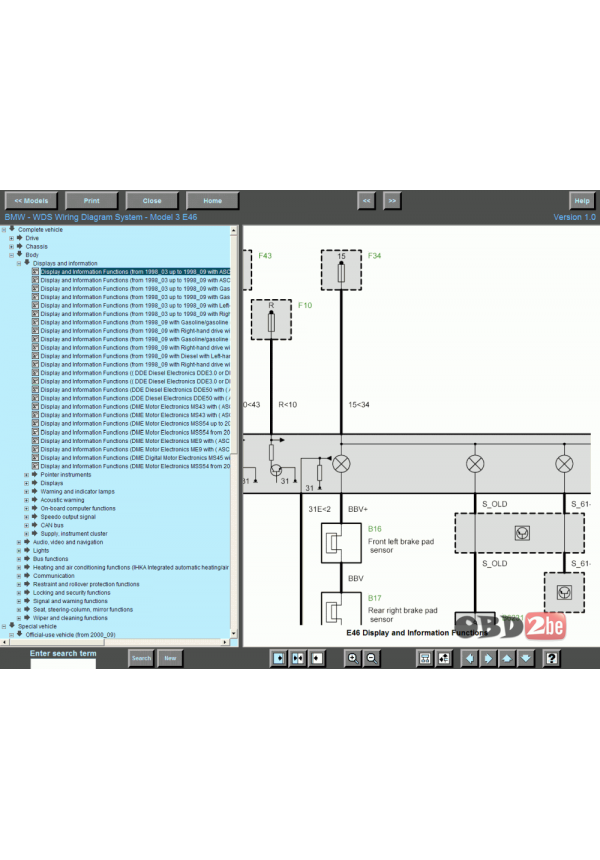This screenshot has width=600, height=860.
Task: Zoom in on the wiring diagram
Action: point(353,658)
